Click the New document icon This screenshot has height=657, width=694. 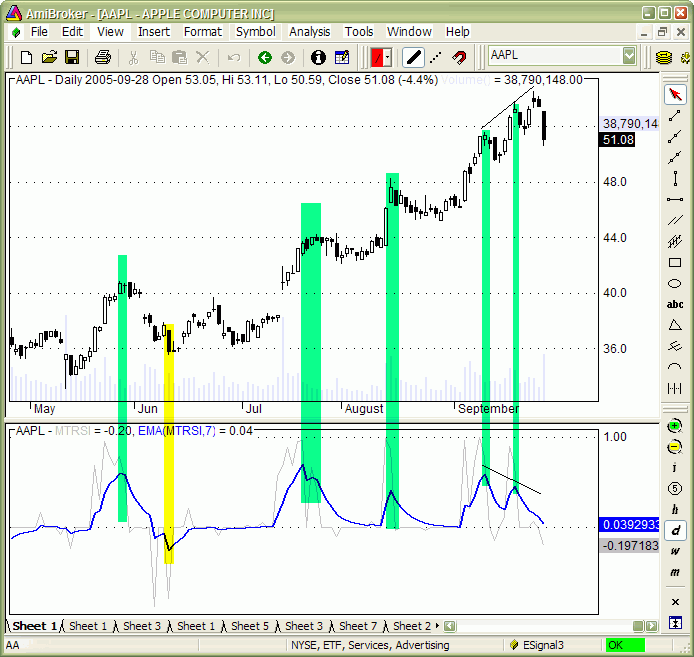[27, 58]
